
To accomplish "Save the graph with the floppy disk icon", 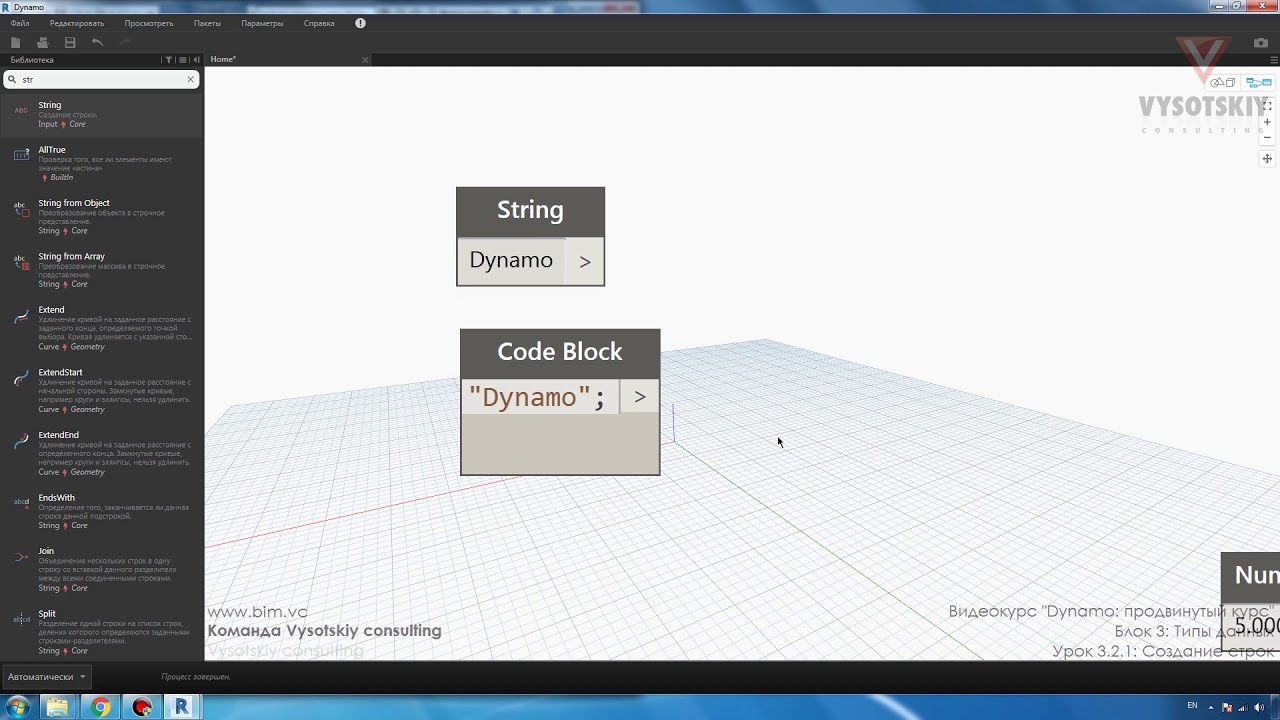I will pos(70,42).
